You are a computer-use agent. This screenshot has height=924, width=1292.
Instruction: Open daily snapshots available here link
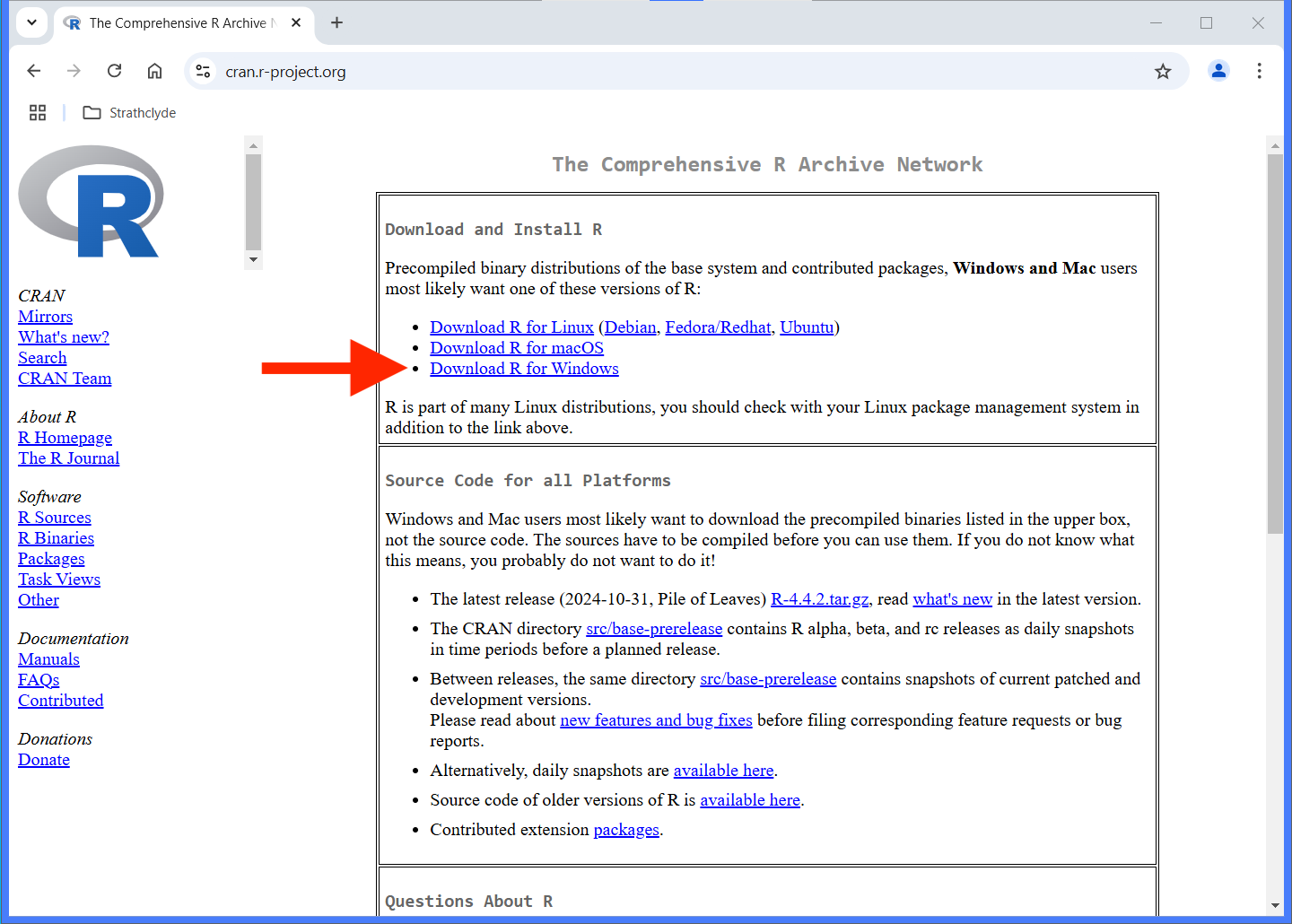pos(723,771)
